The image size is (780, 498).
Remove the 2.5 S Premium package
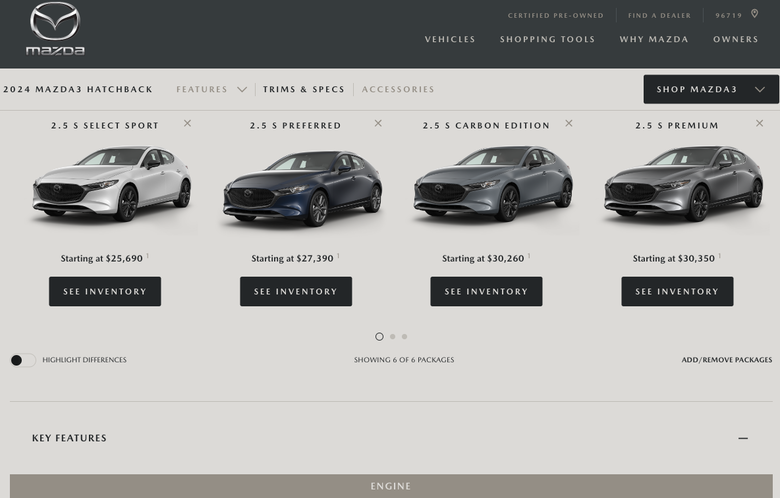(x=759, y=123)
